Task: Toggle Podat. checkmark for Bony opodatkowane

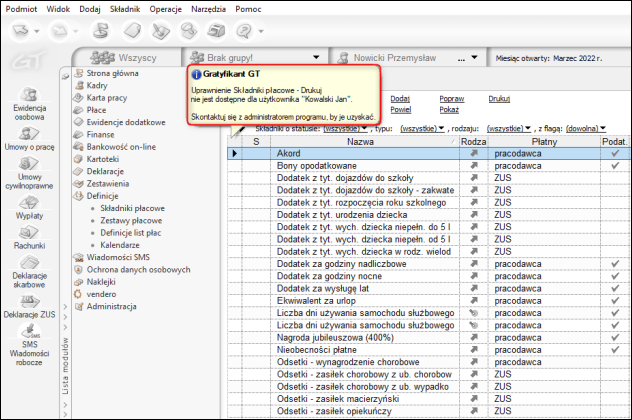Action: (615, 165)
